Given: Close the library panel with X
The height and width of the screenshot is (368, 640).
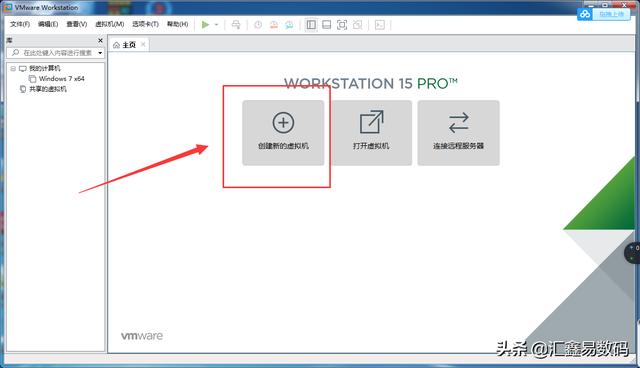Looking at the screenshot, I should tap(100, 40).
